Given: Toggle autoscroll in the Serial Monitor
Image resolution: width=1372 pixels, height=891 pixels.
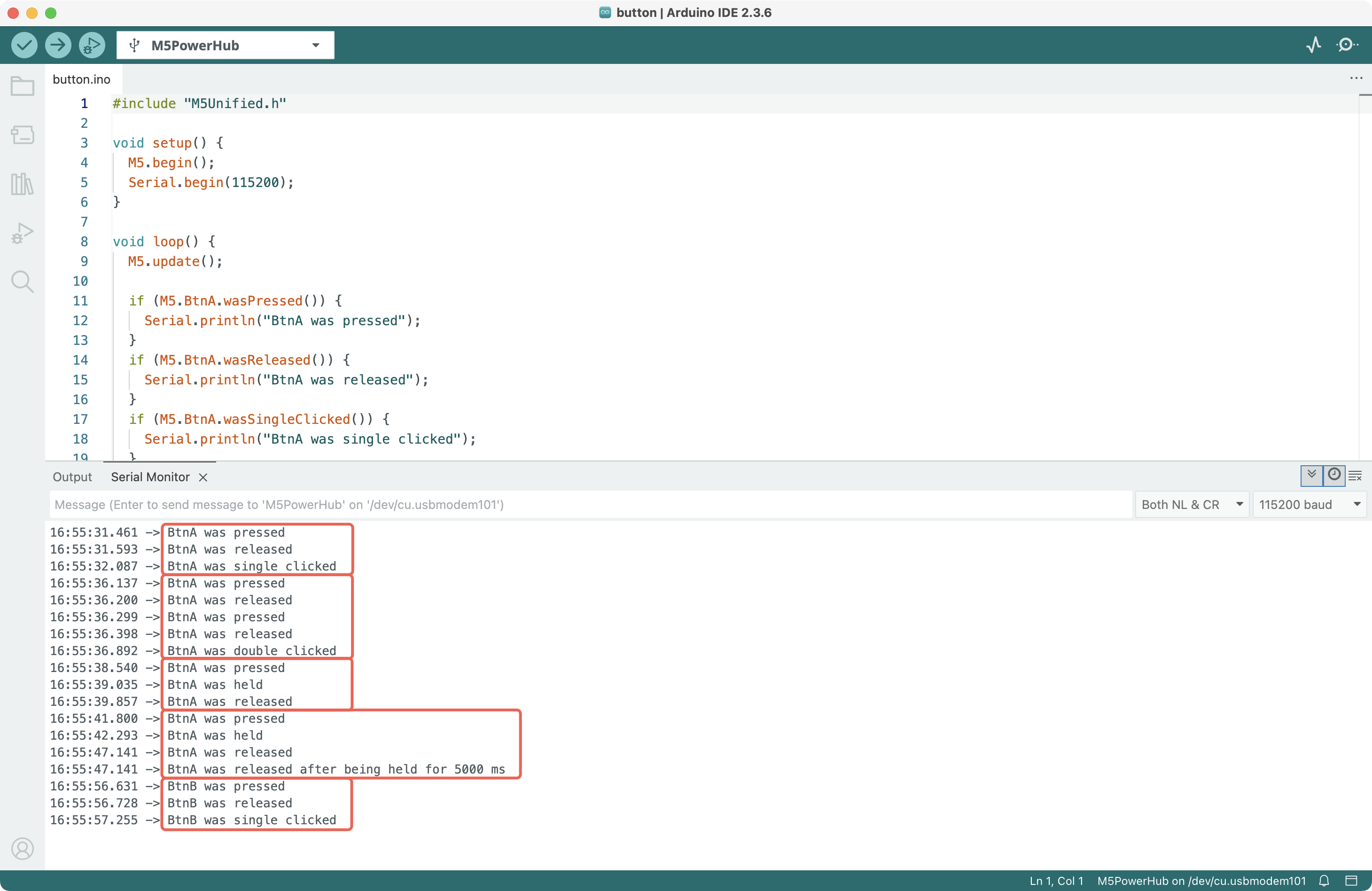Looking at the screenshot, I should [1311, 475].
